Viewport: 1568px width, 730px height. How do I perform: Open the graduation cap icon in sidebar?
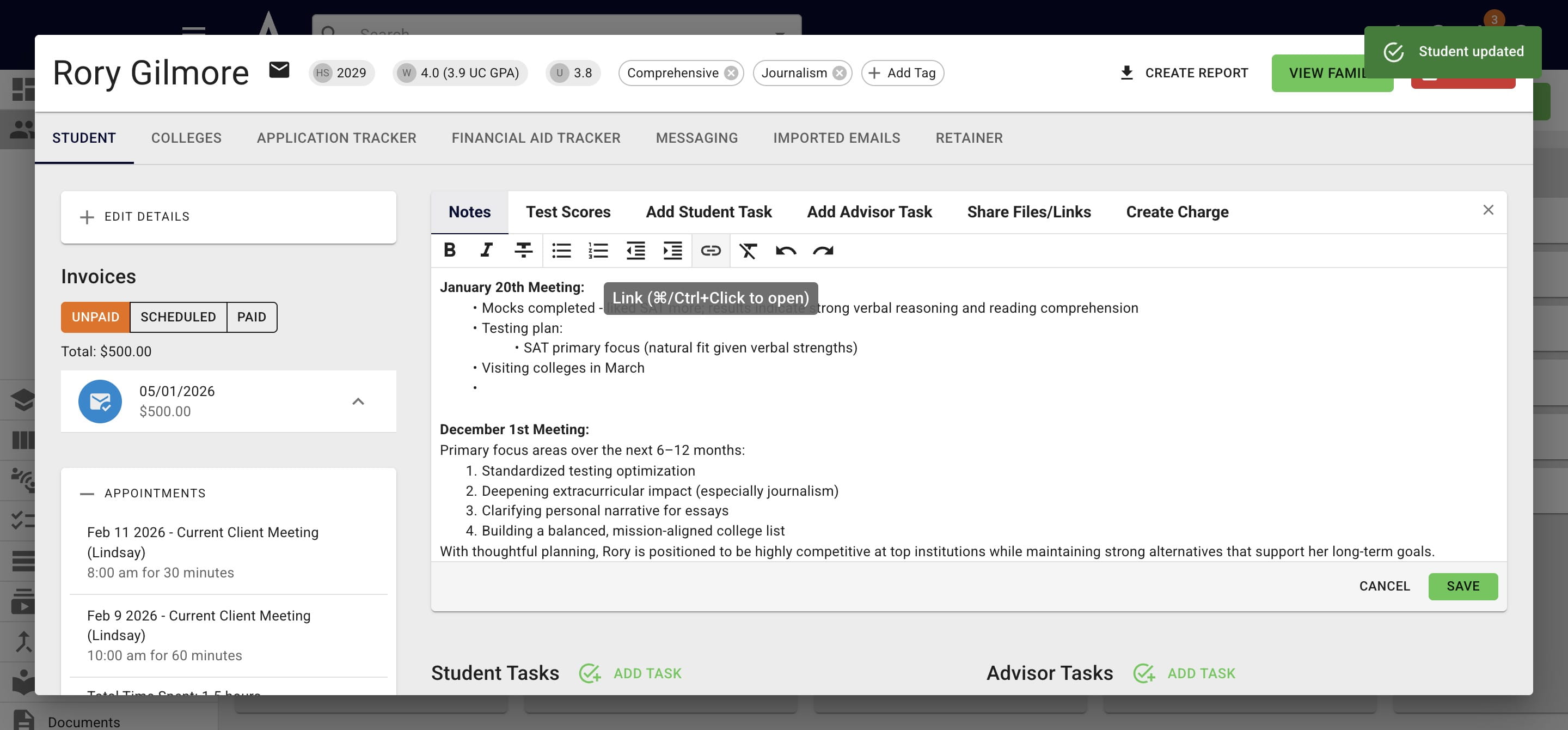point(23,400)
